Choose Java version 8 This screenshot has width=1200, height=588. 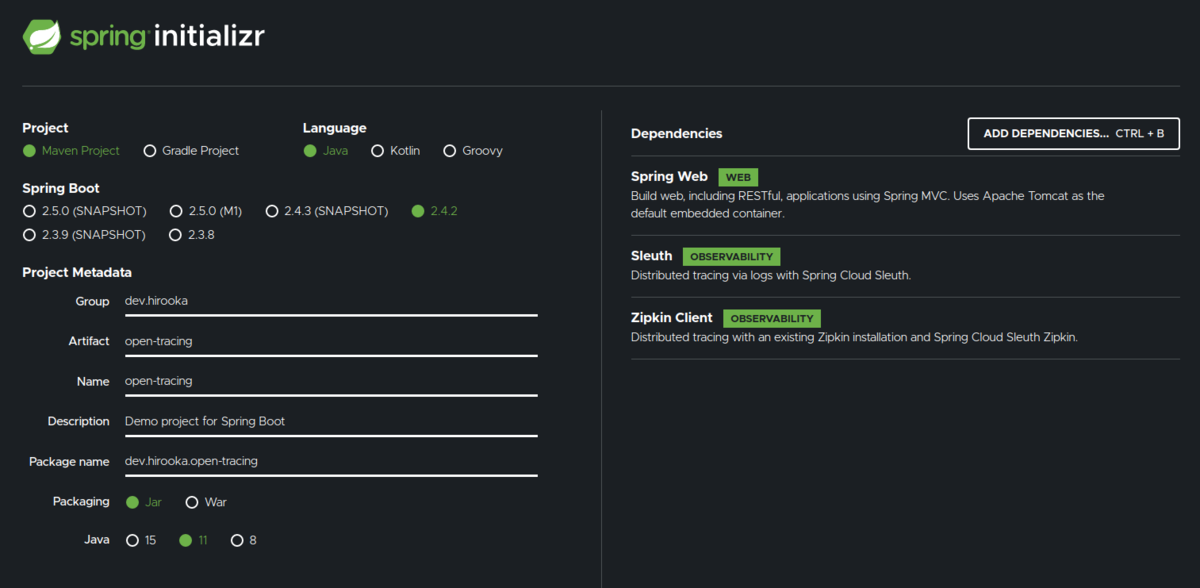(x=243, y=540)
